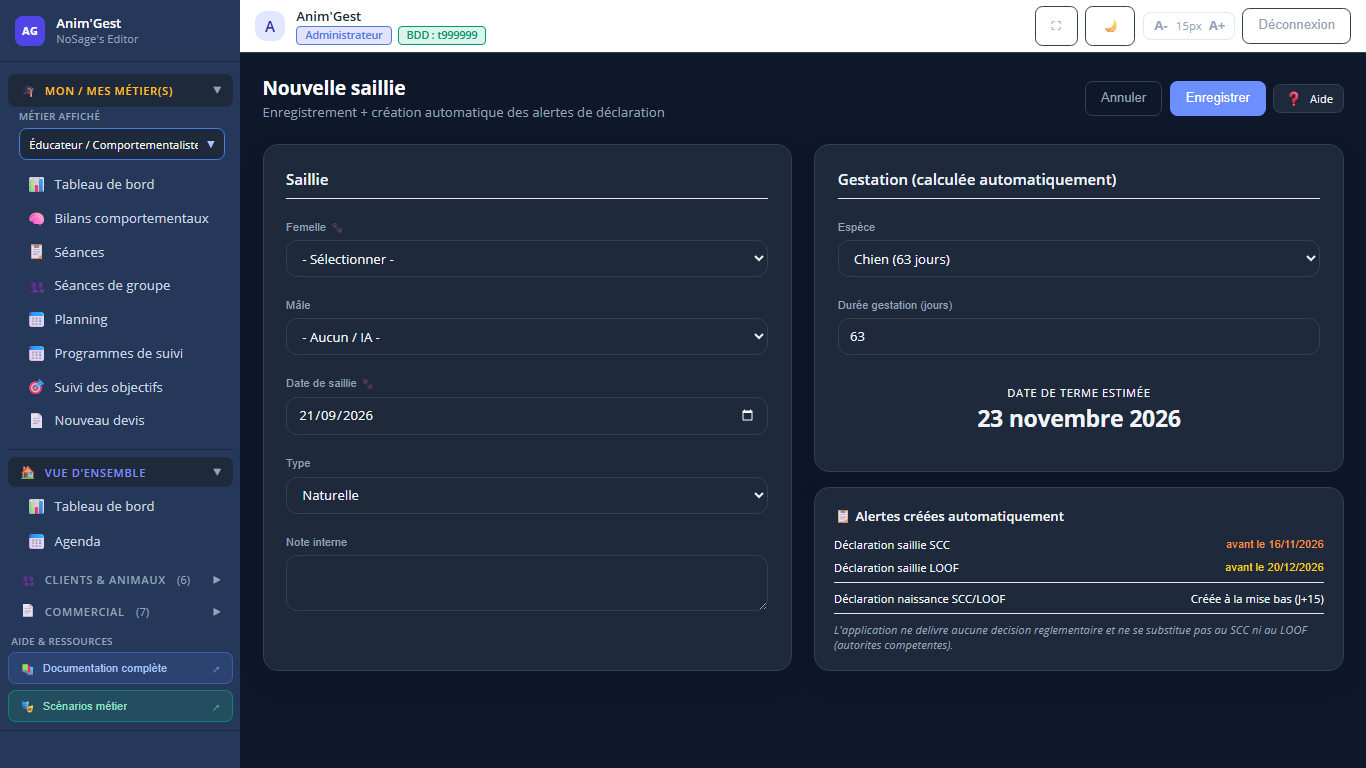Create a Nouveau devis from sidebar

tap(120, 421)
